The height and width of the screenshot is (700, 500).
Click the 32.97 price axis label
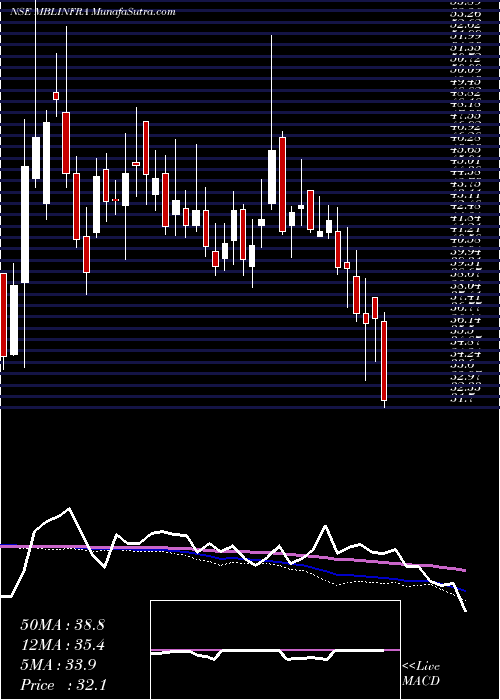coord(467,377)
